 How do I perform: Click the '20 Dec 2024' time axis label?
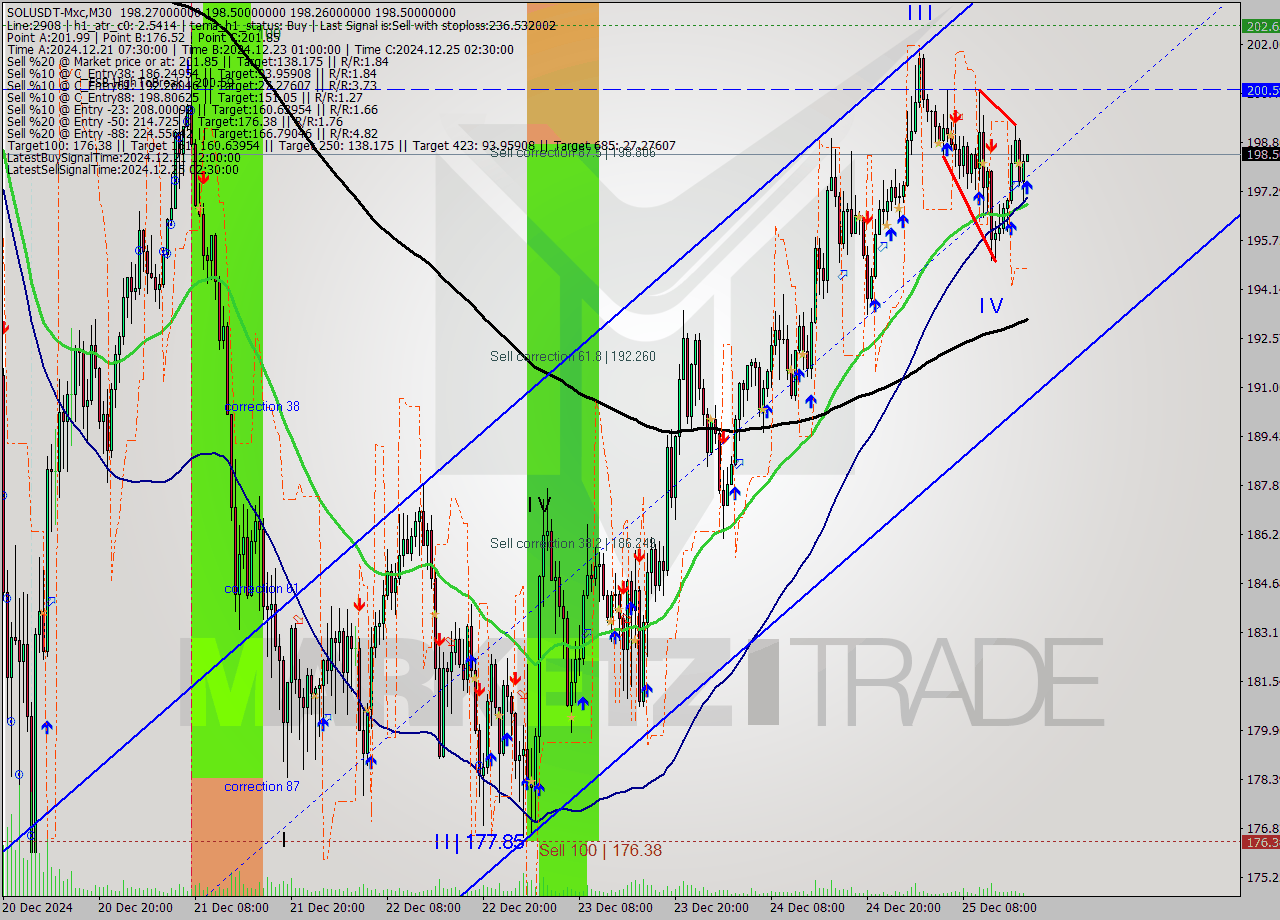point(37,908)
